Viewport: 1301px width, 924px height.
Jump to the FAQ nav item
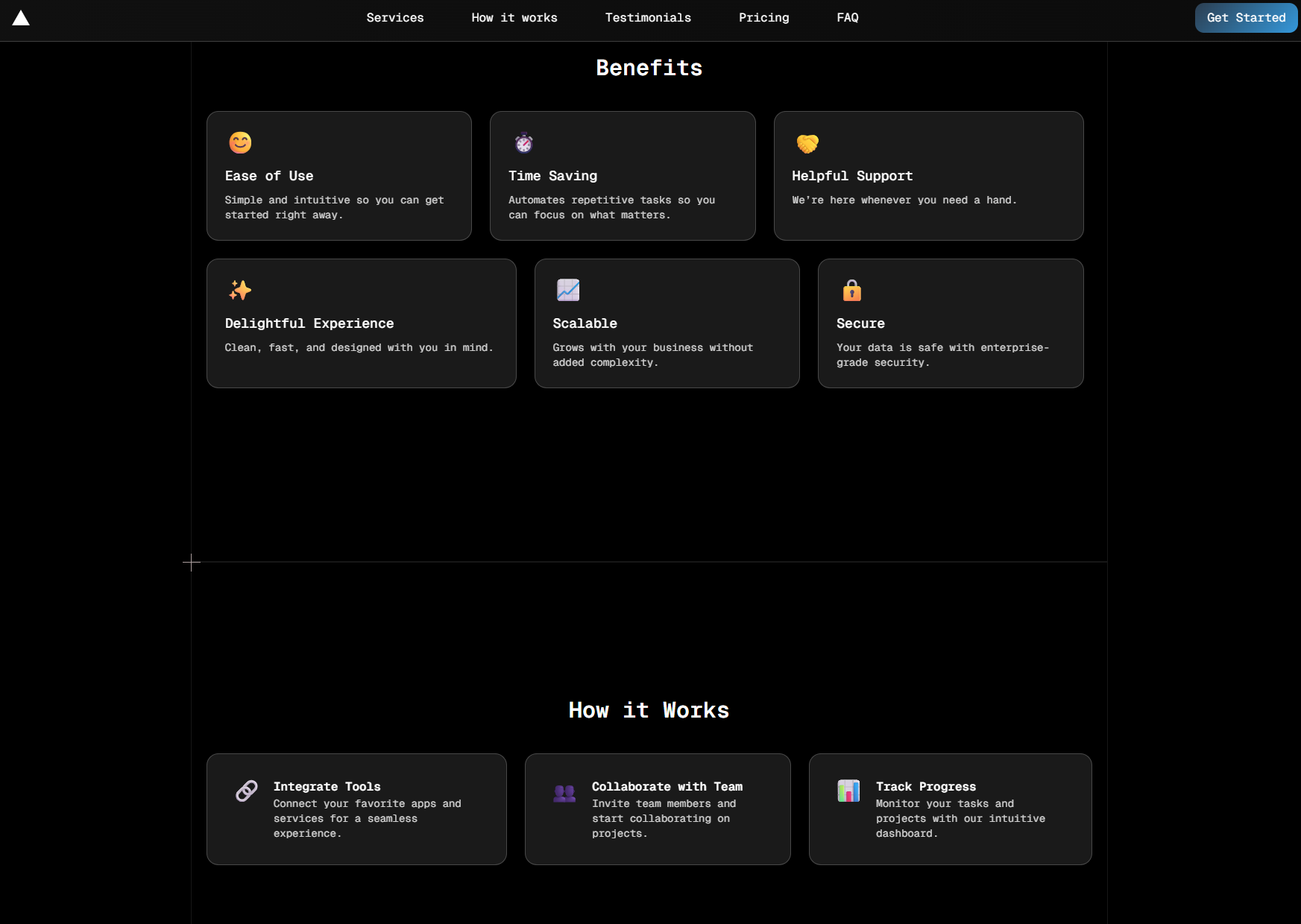[x=848, y=18]
